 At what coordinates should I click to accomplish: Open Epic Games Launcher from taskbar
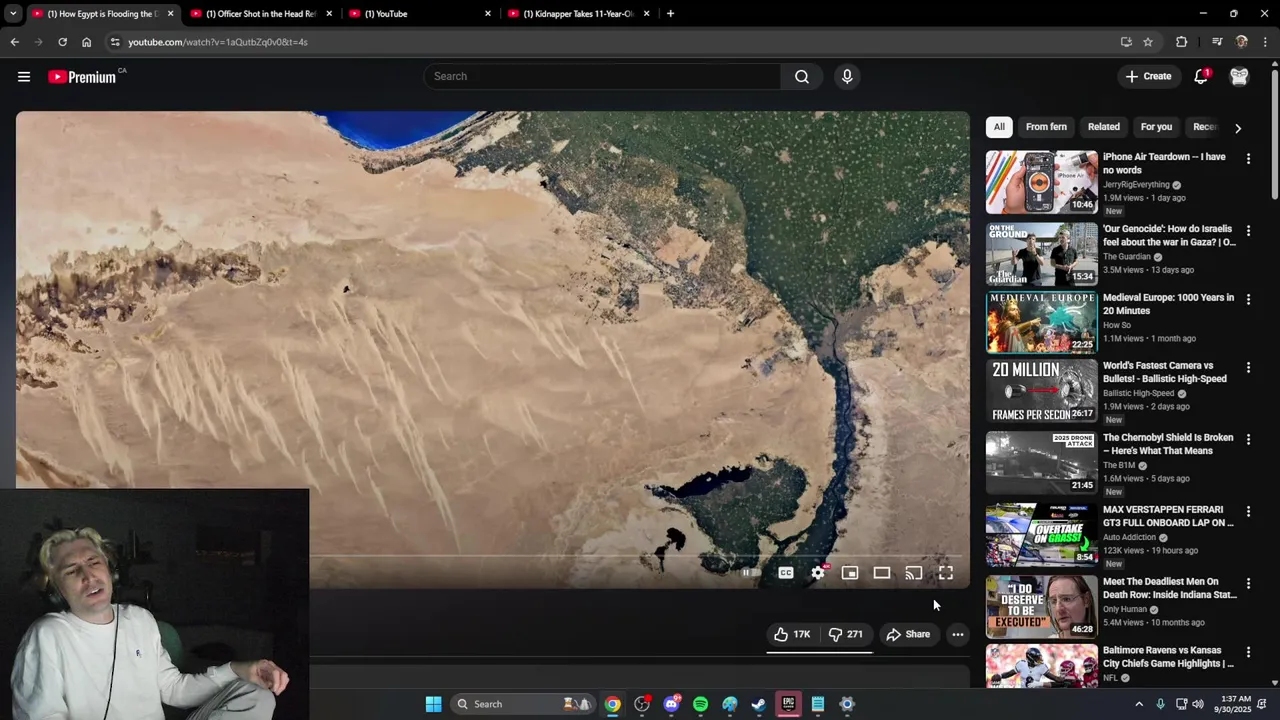pyautogui.click(x=788, y=704)
